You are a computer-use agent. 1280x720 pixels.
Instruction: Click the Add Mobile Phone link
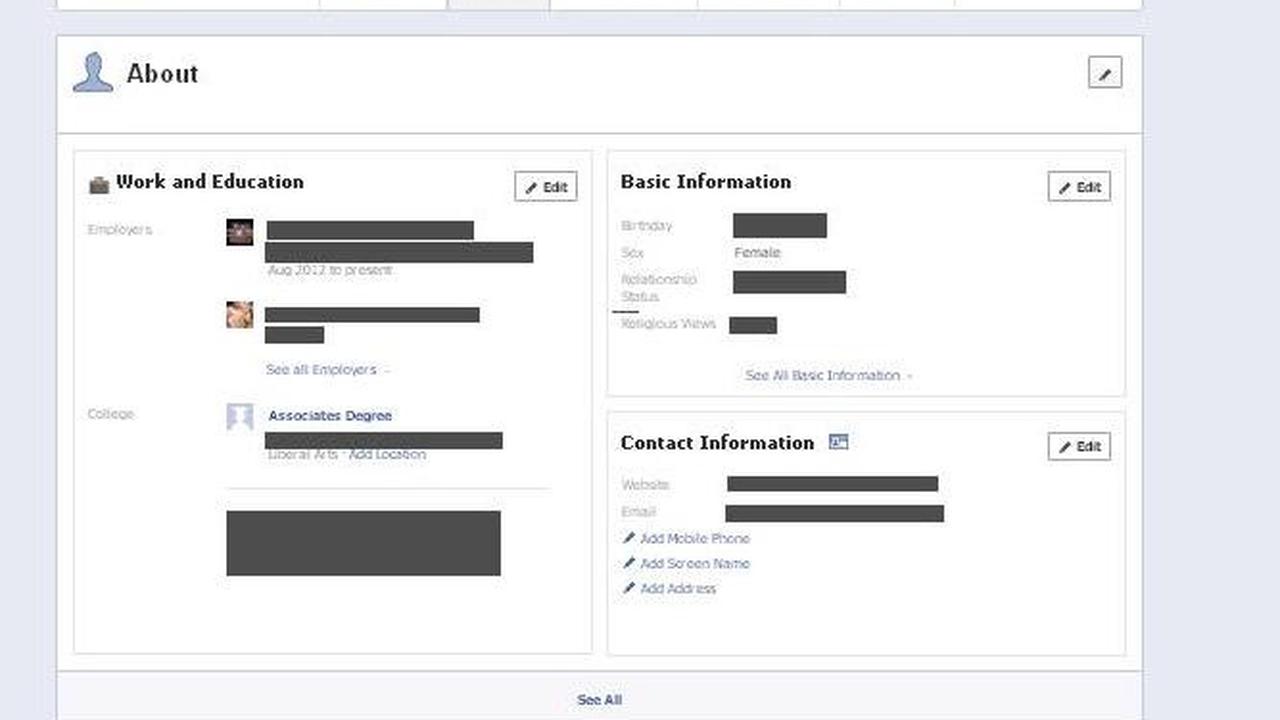(x=694, y=539)
